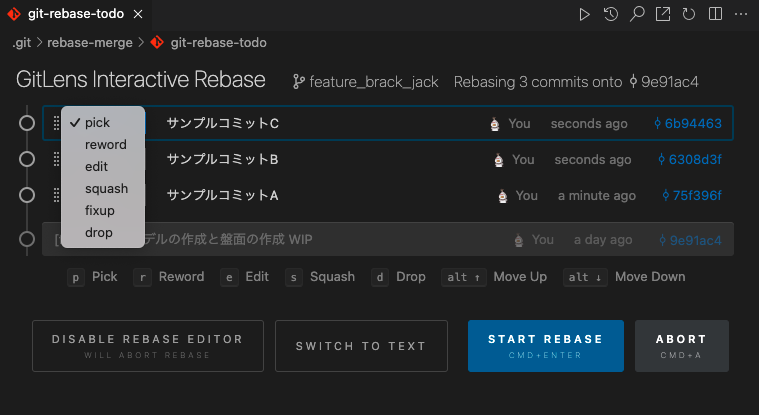Click drag handle of サンプルコミットA row
This screenshot has width=759, height=415.
click(x=56, y=195)
